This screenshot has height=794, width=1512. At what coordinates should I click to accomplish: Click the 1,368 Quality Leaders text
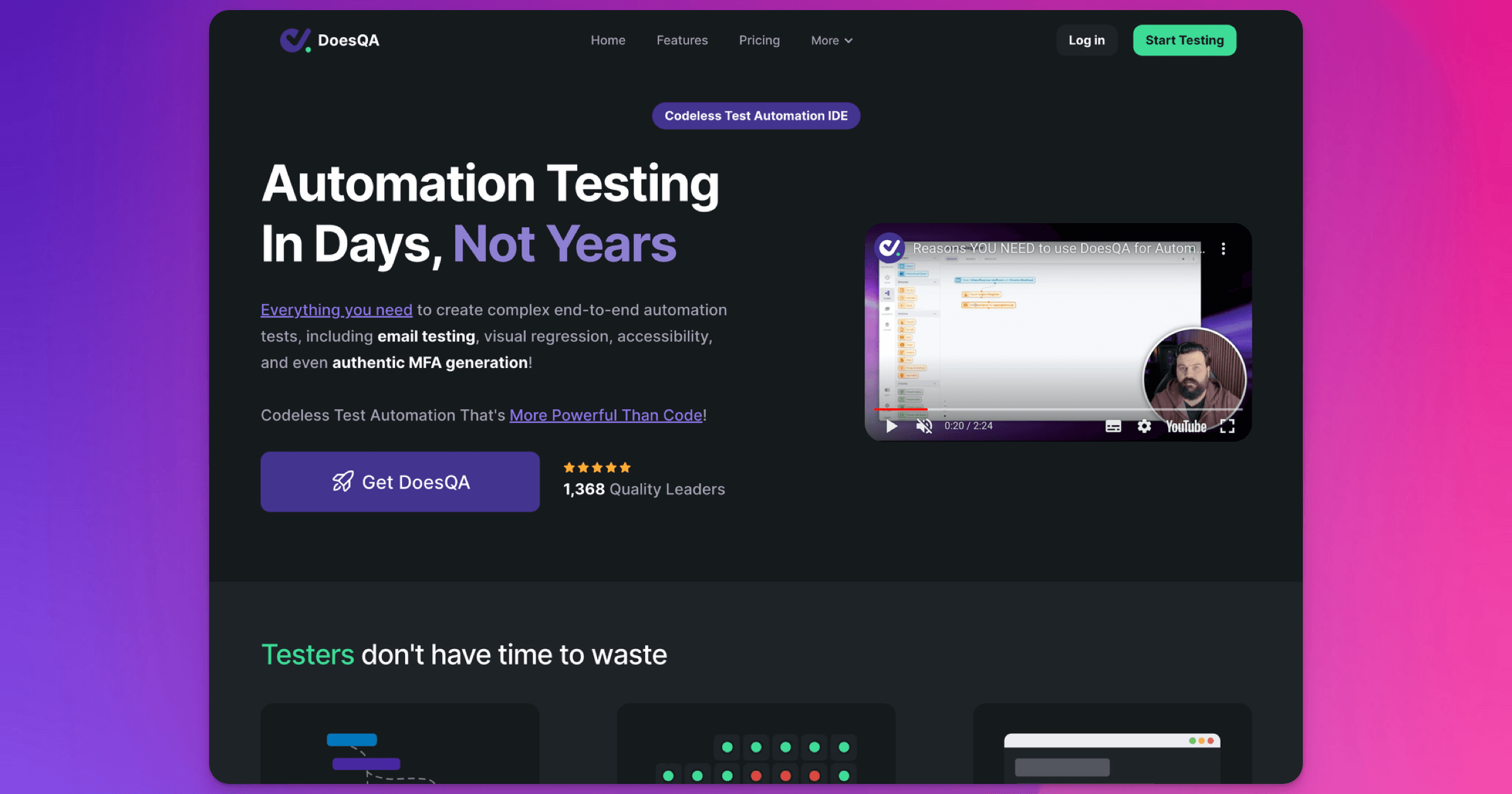click(x=644, y=490)
